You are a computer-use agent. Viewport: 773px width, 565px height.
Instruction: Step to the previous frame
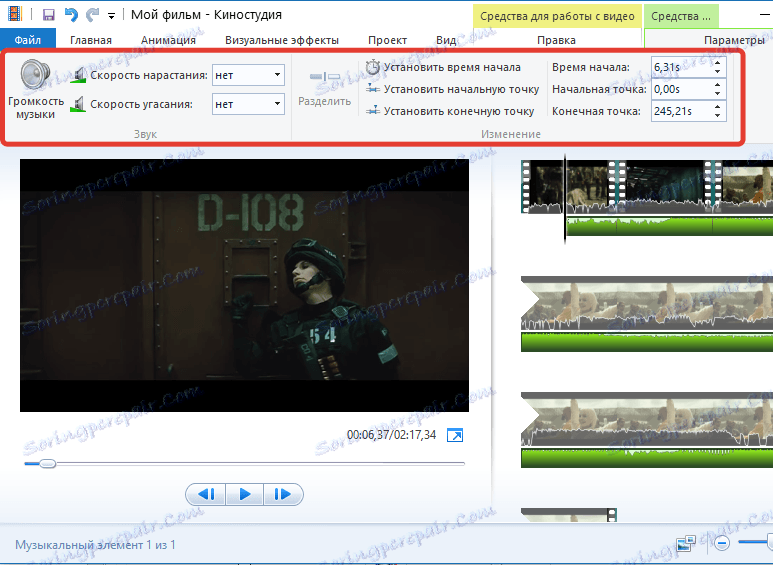point(206,494)
